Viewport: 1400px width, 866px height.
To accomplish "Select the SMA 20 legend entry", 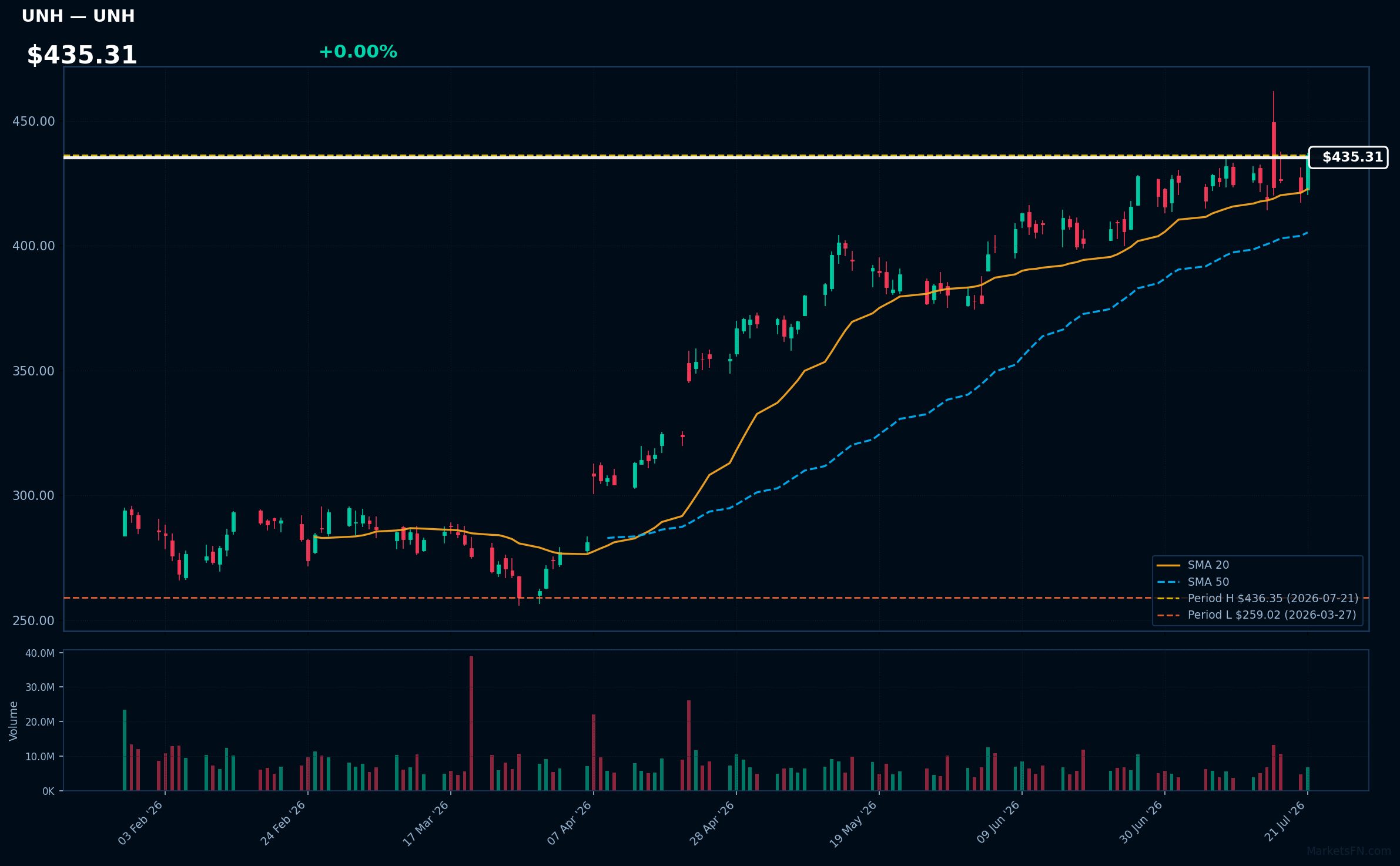I will click(1193, 565).
